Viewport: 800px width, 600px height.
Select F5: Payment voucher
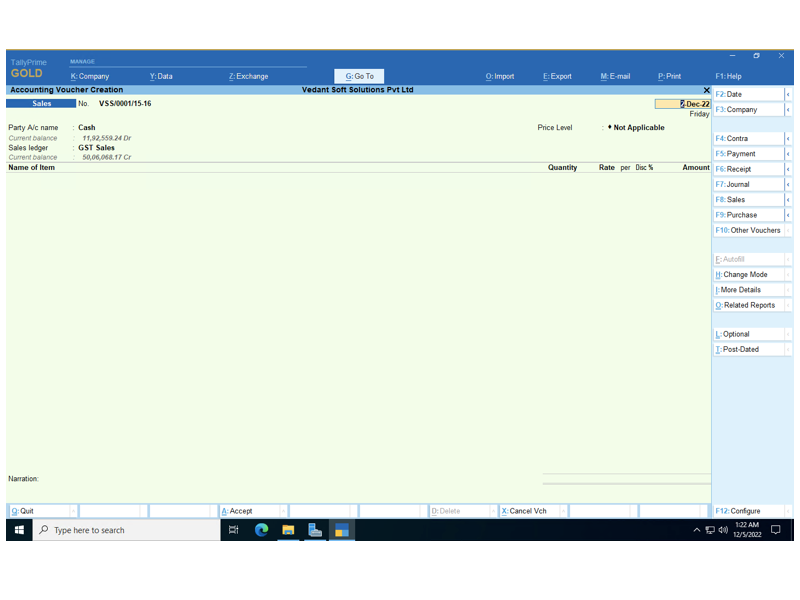tap(748, 154)
